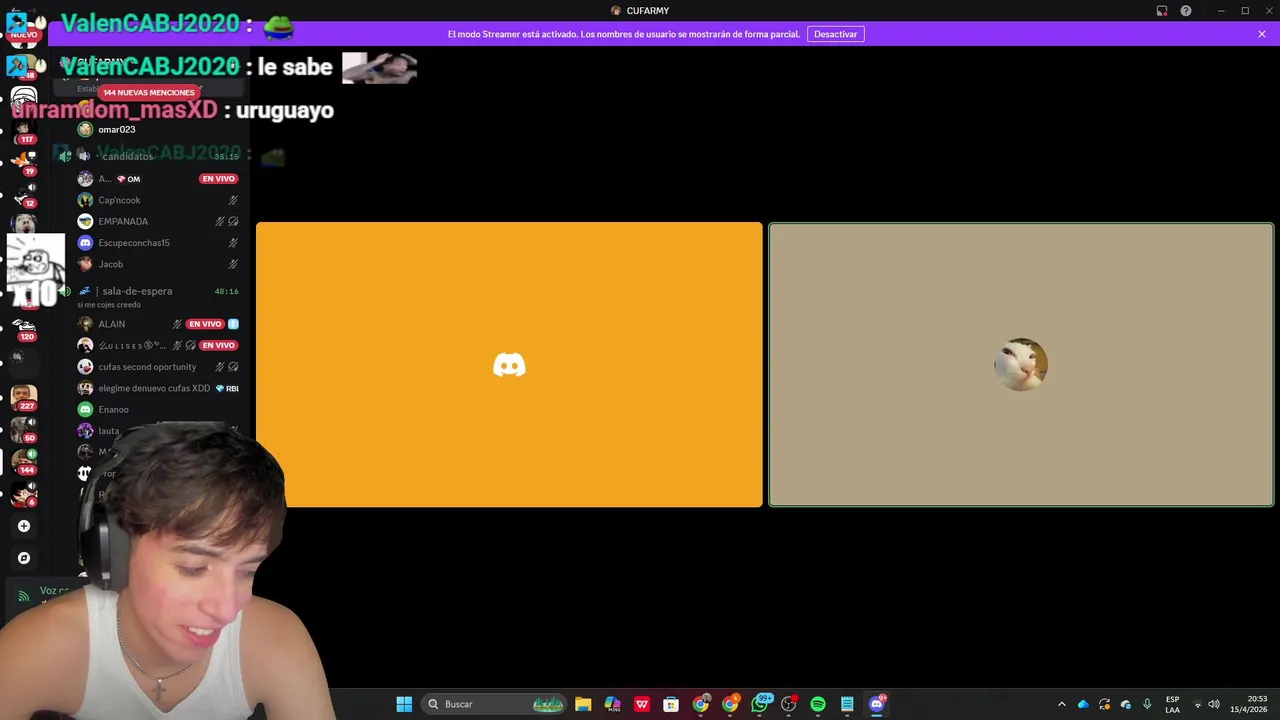Select user cufas second oportunity
The image size is (1280, 720).
pyautogui.click(x=160, y=367)
